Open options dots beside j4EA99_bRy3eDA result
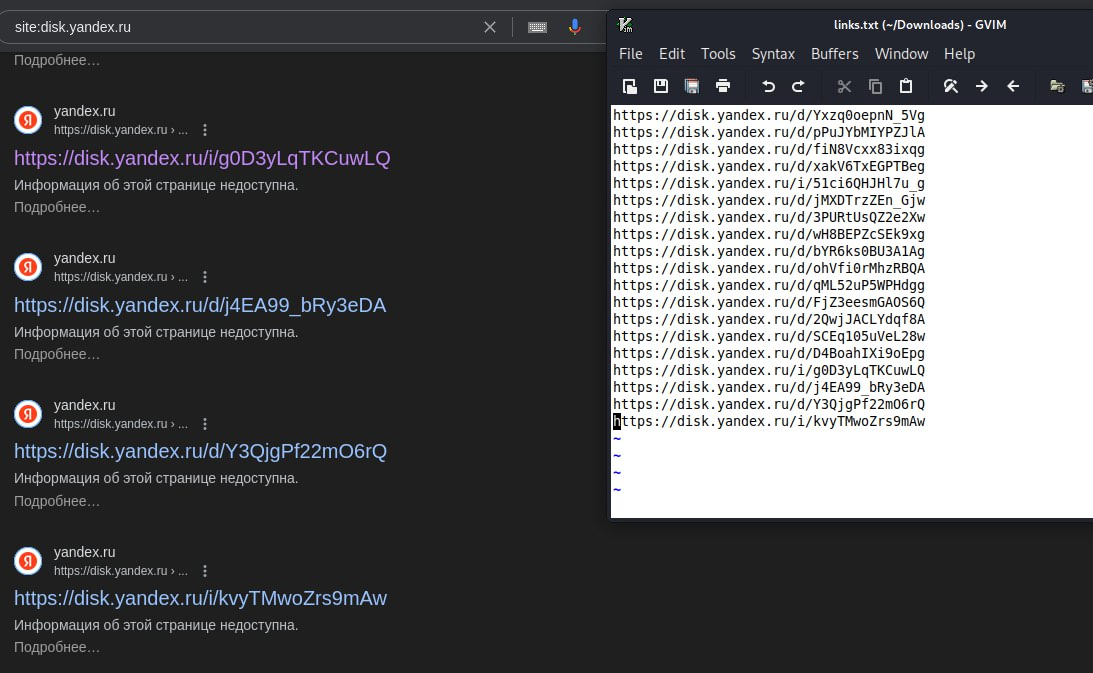 pos(205,277)
